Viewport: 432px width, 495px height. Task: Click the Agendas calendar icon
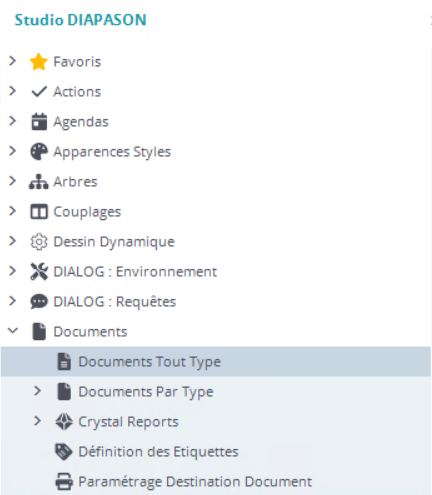pyautogui.click(x=39, y=122)
